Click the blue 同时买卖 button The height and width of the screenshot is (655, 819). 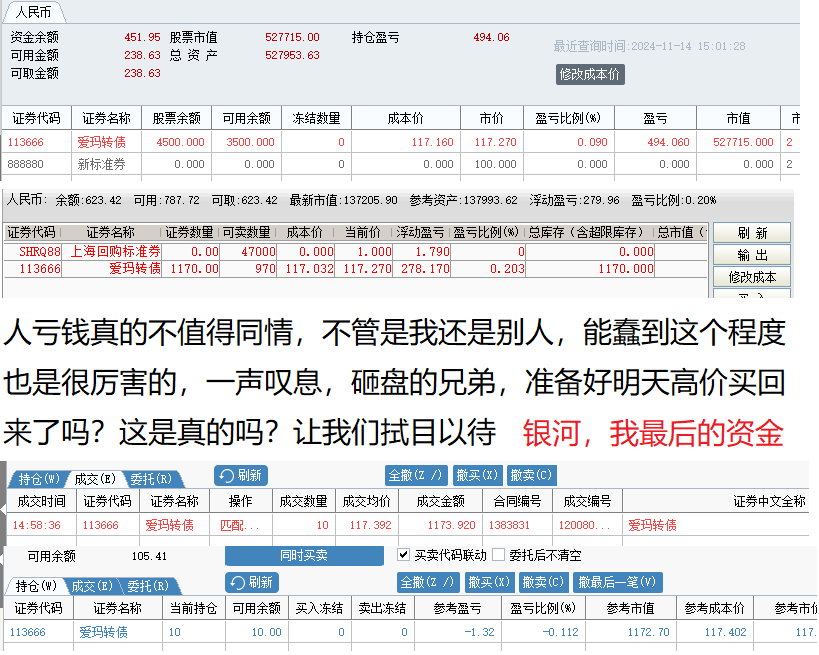point(304,556)
